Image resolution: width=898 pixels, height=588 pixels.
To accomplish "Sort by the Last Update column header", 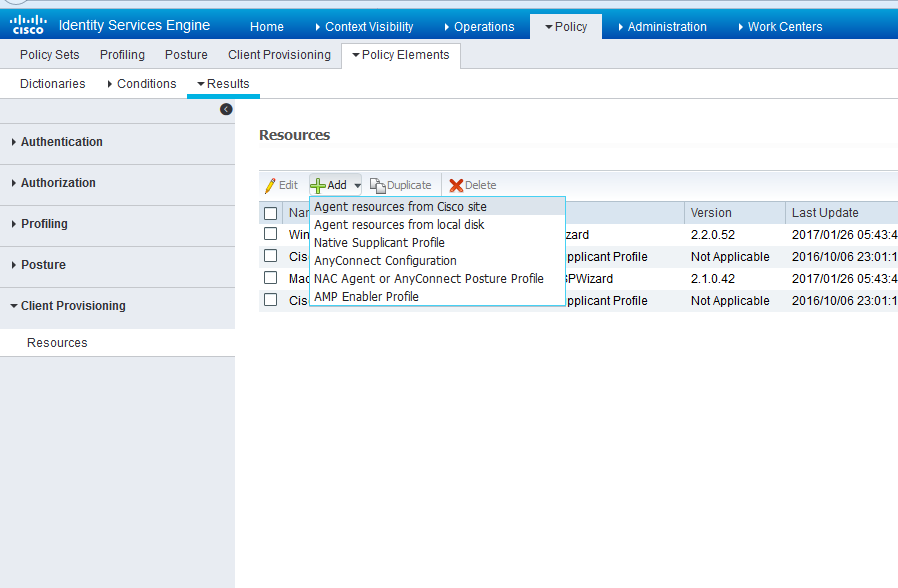I will click(825, 213).
